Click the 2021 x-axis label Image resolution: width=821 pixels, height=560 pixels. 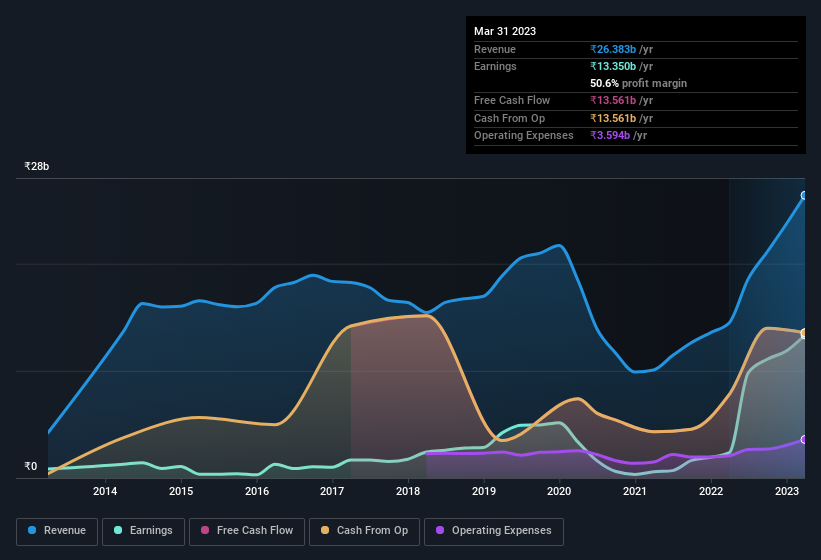[635, 491]
